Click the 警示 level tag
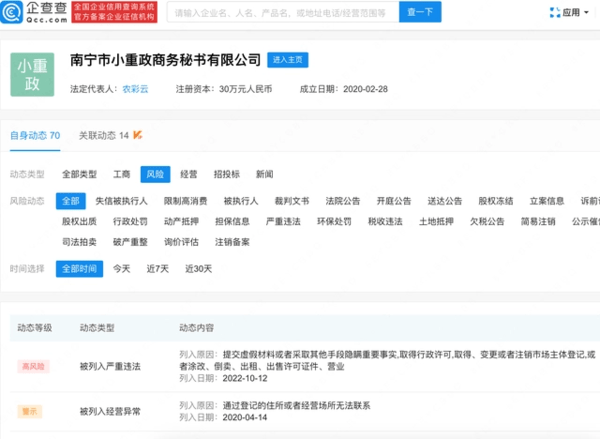The image size is (600, 439). click(30, 411)
